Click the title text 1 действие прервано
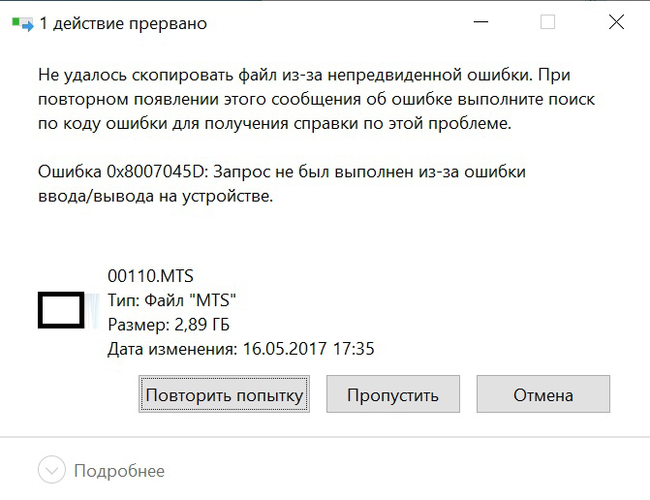650x500 pixels. (x=123, y=24)
